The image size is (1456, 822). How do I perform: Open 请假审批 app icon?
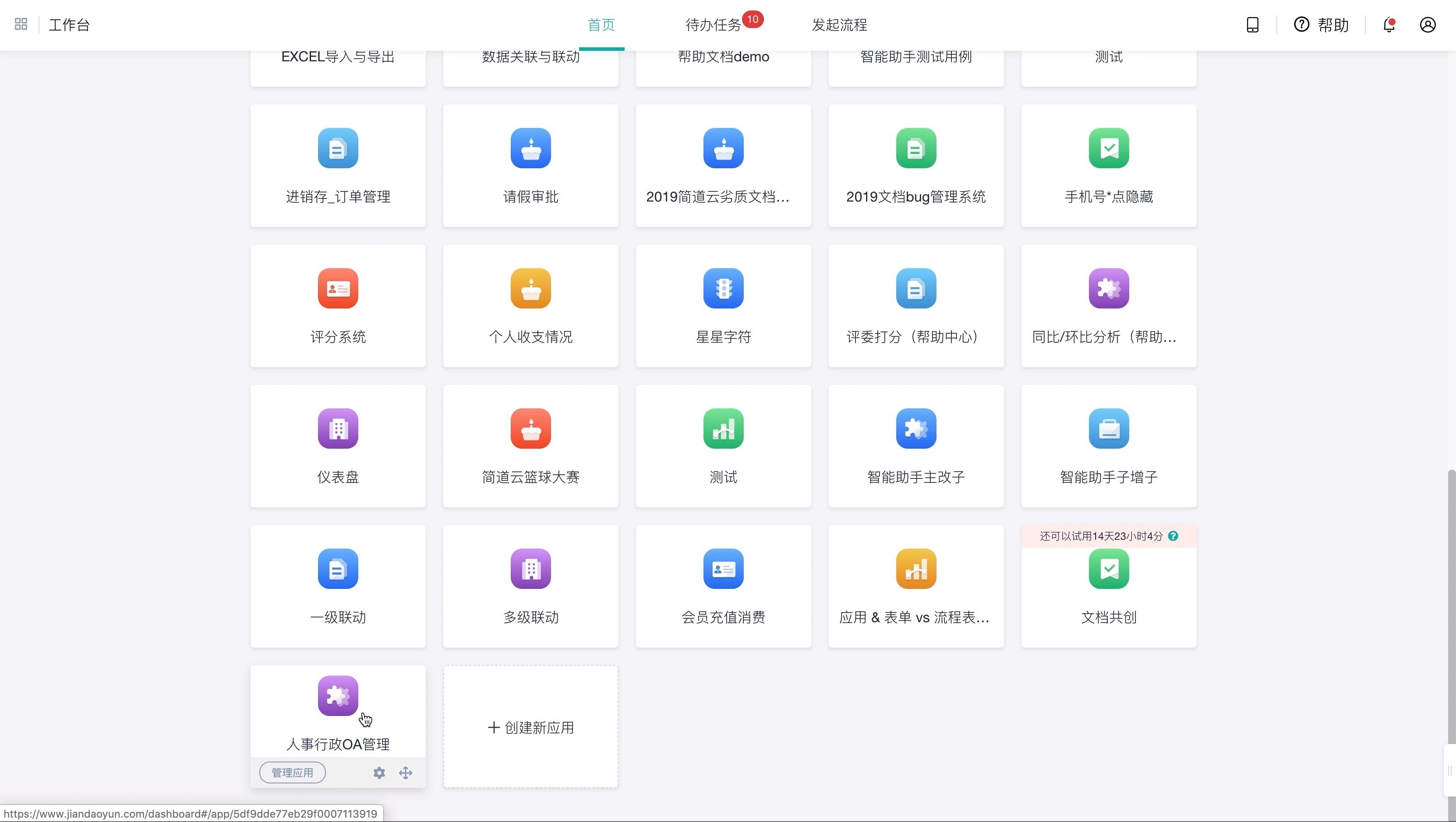pos(531,148)
